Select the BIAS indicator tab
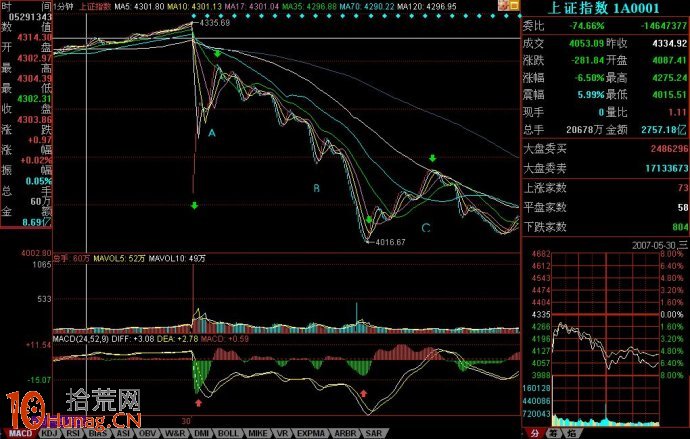This screenshot has width=690, height=439. click(x=98, y=434)
